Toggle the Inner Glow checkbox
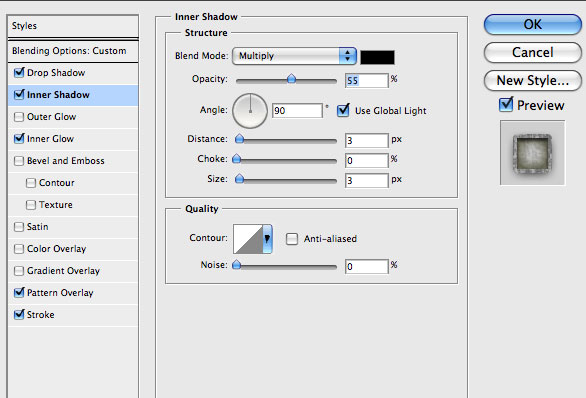 click(x=19, y=139)
